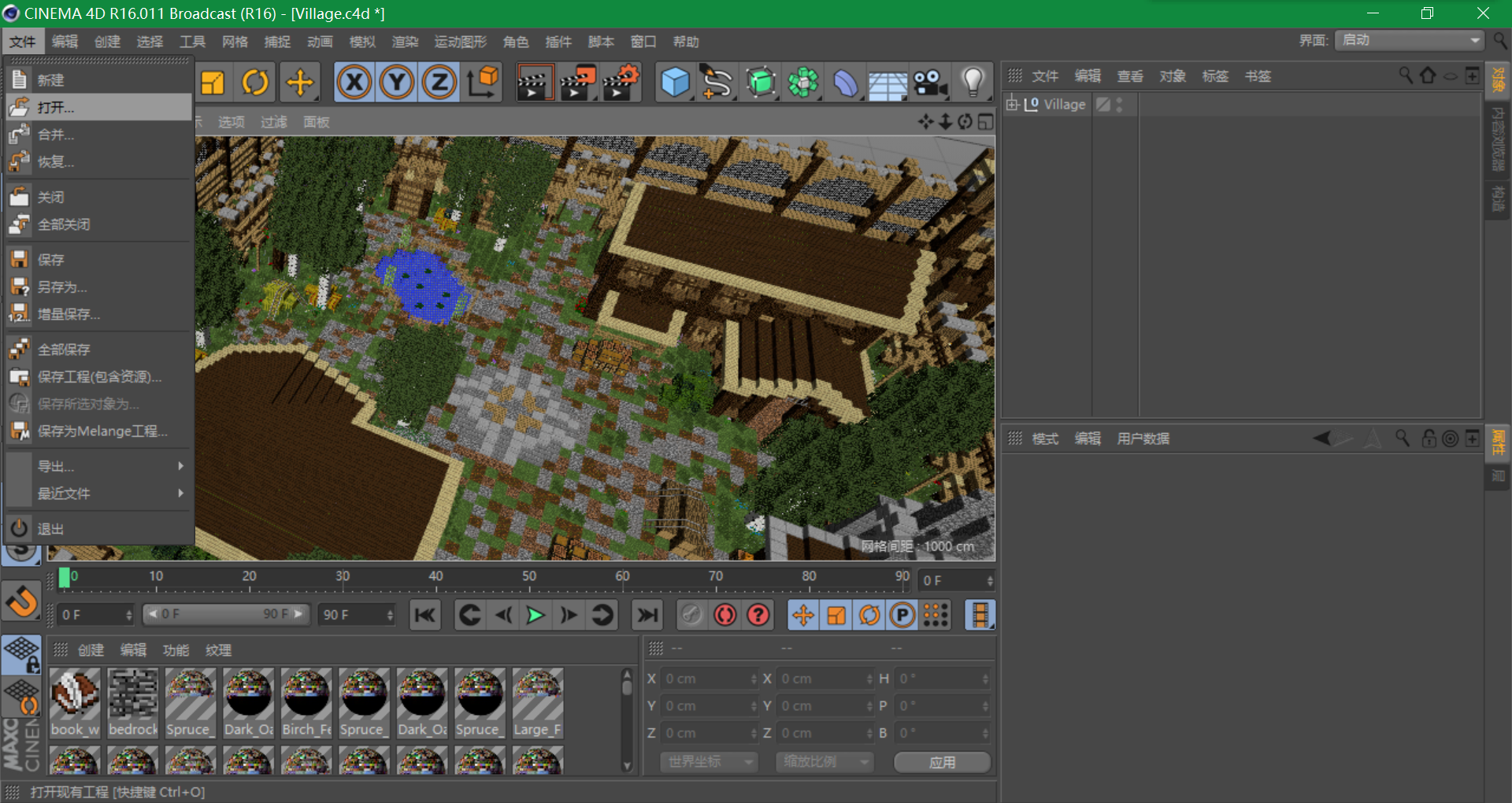
Task: Select the Rotate tool icon
Action: coord(255,83)
